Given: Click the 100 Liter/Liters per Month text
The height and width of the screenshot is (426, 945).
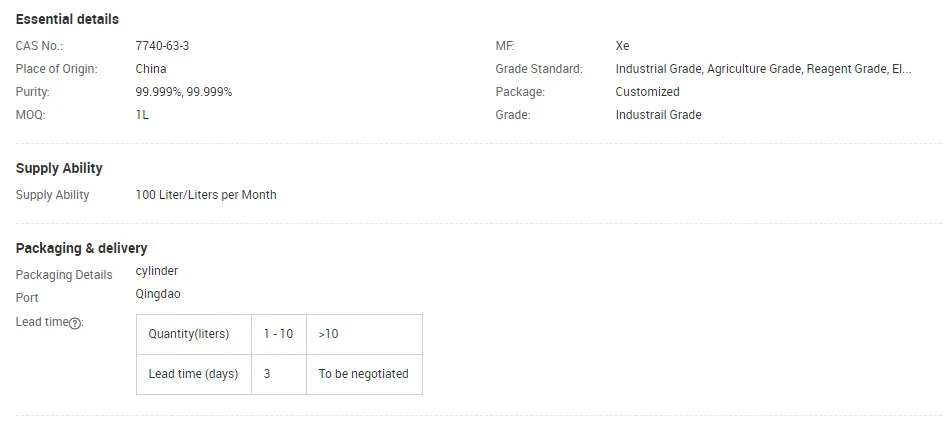Looking at the screenshot, I should (206, 195).
